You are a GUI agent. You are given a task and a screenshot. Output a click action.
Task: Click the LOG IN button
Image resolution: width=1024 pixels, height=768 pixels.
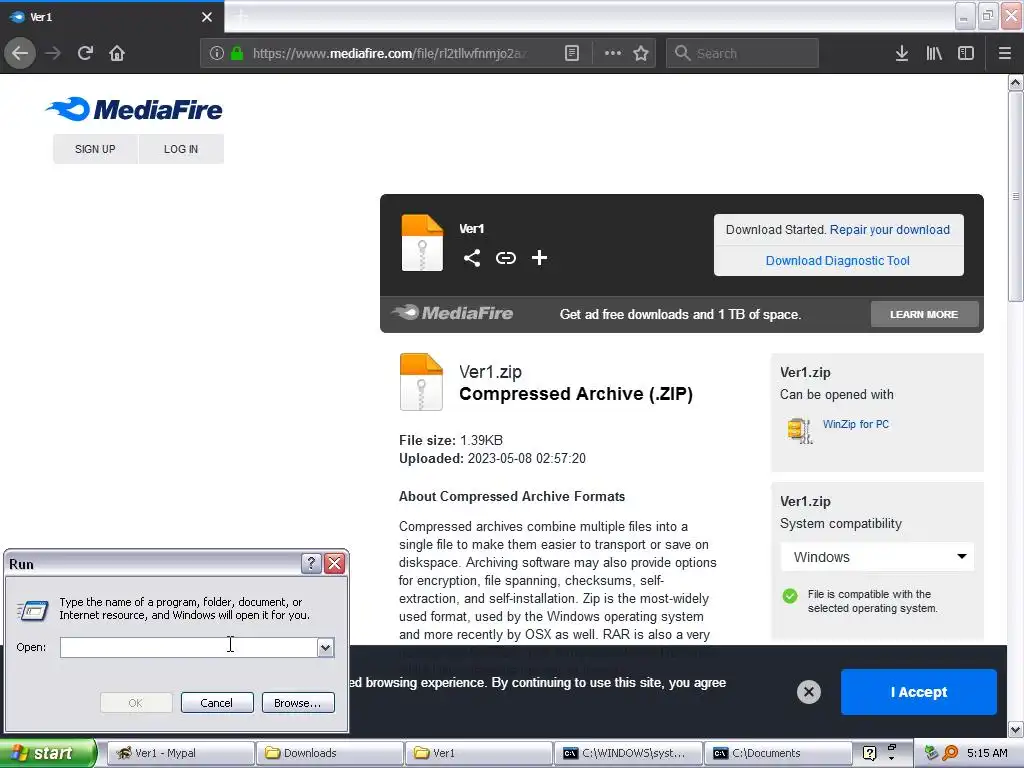(x=181, y=149)
